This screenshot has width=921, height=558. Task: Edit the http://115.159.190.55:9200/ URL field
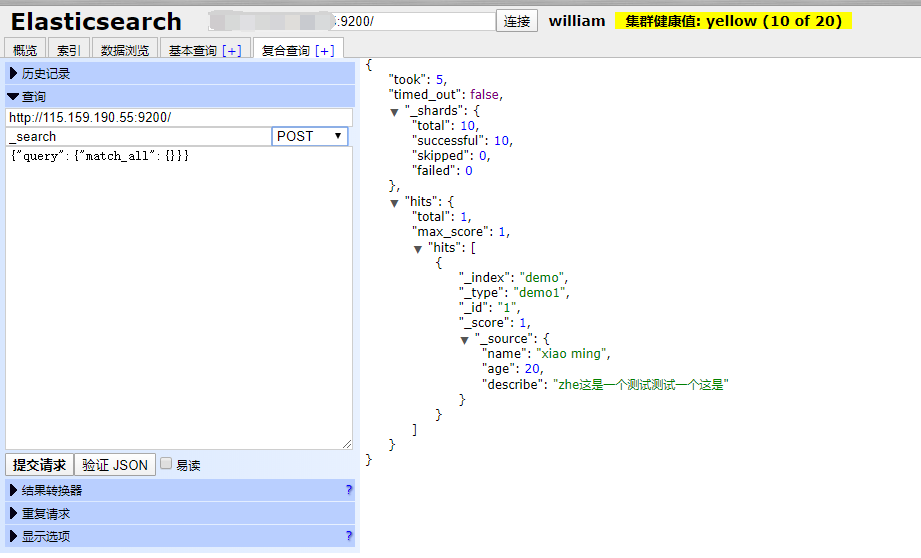(179, 117)
